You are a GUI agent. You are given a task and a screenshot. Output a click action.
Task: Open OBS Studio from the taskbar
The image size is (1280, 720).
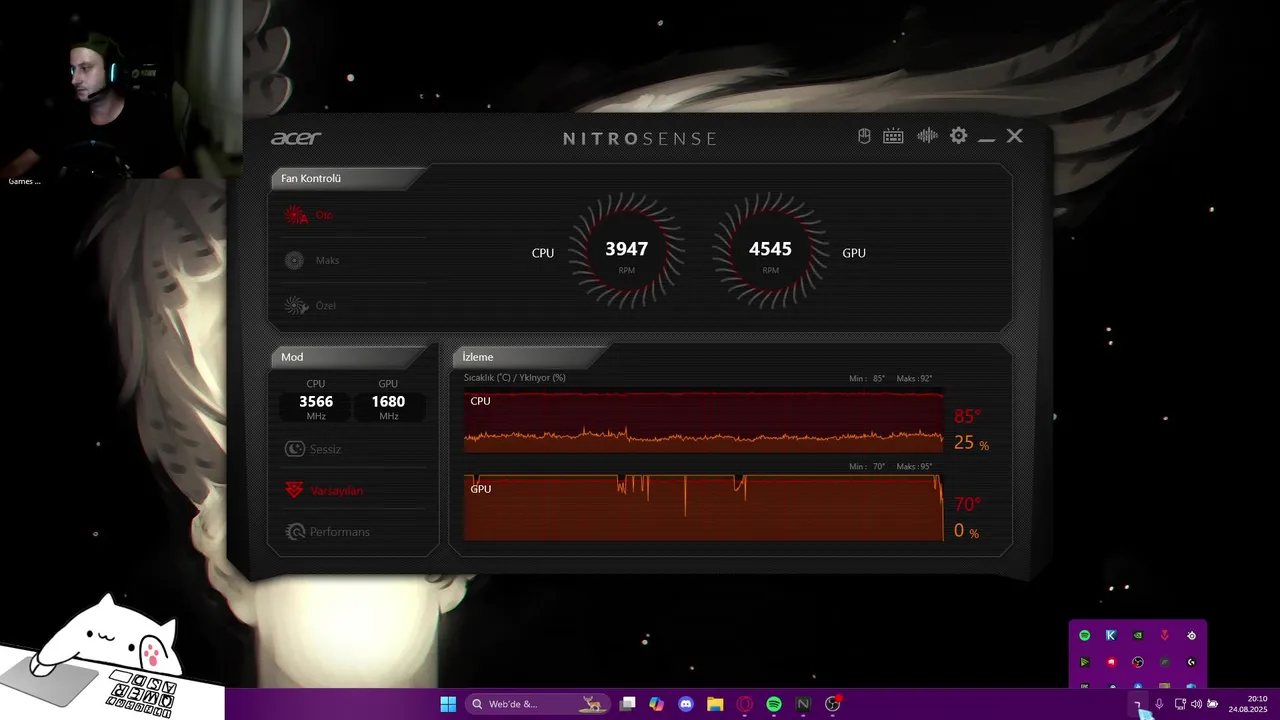[x=833, y=704]
